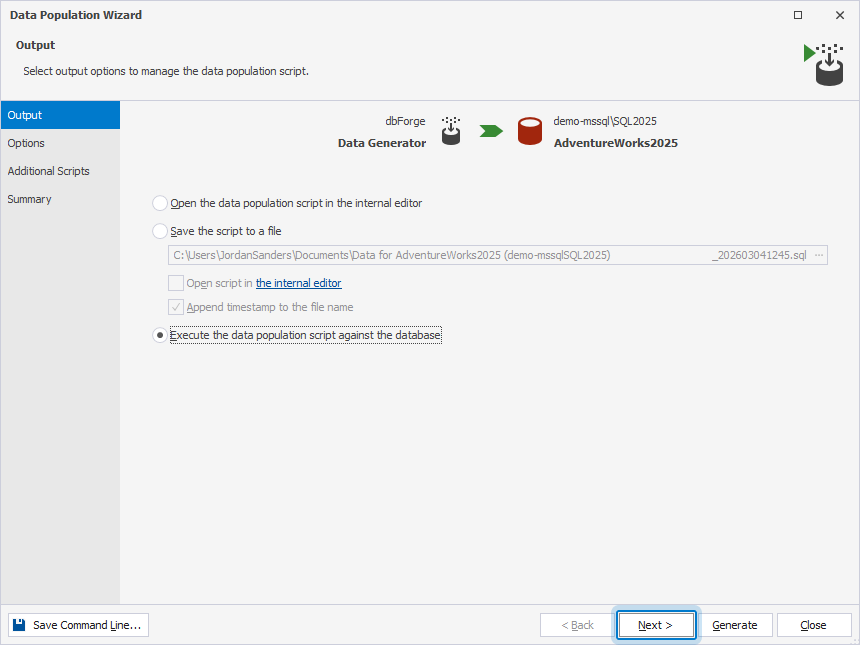Click the Select output options description text
The height and width of the screenshot is (645, 860).
coord(166,71)
